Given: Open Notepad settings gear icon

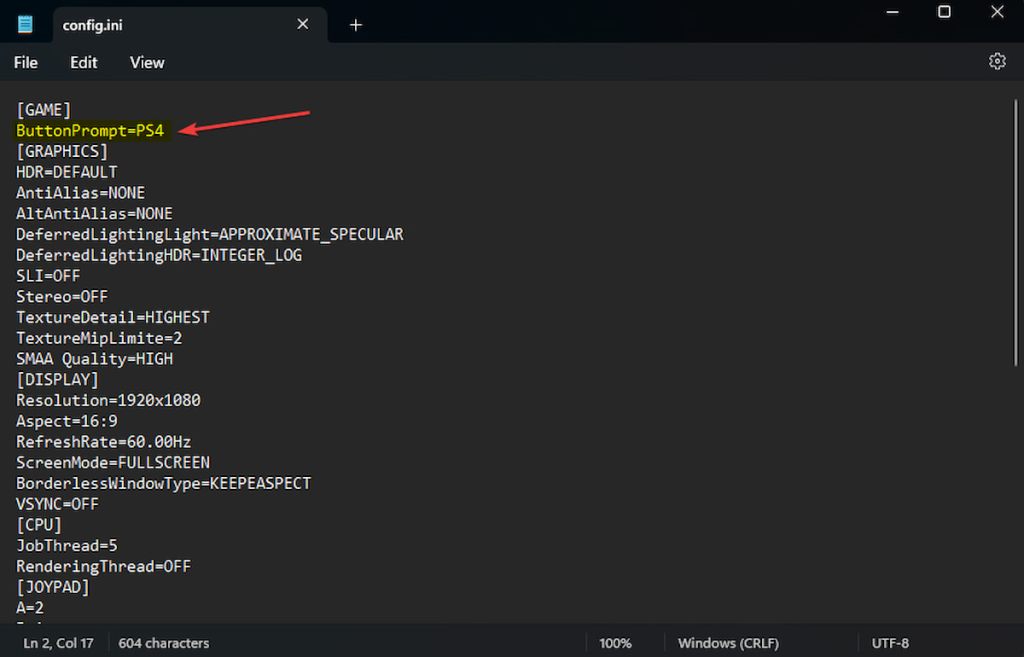Looking at the screenshot, I should tap(996, 62).
